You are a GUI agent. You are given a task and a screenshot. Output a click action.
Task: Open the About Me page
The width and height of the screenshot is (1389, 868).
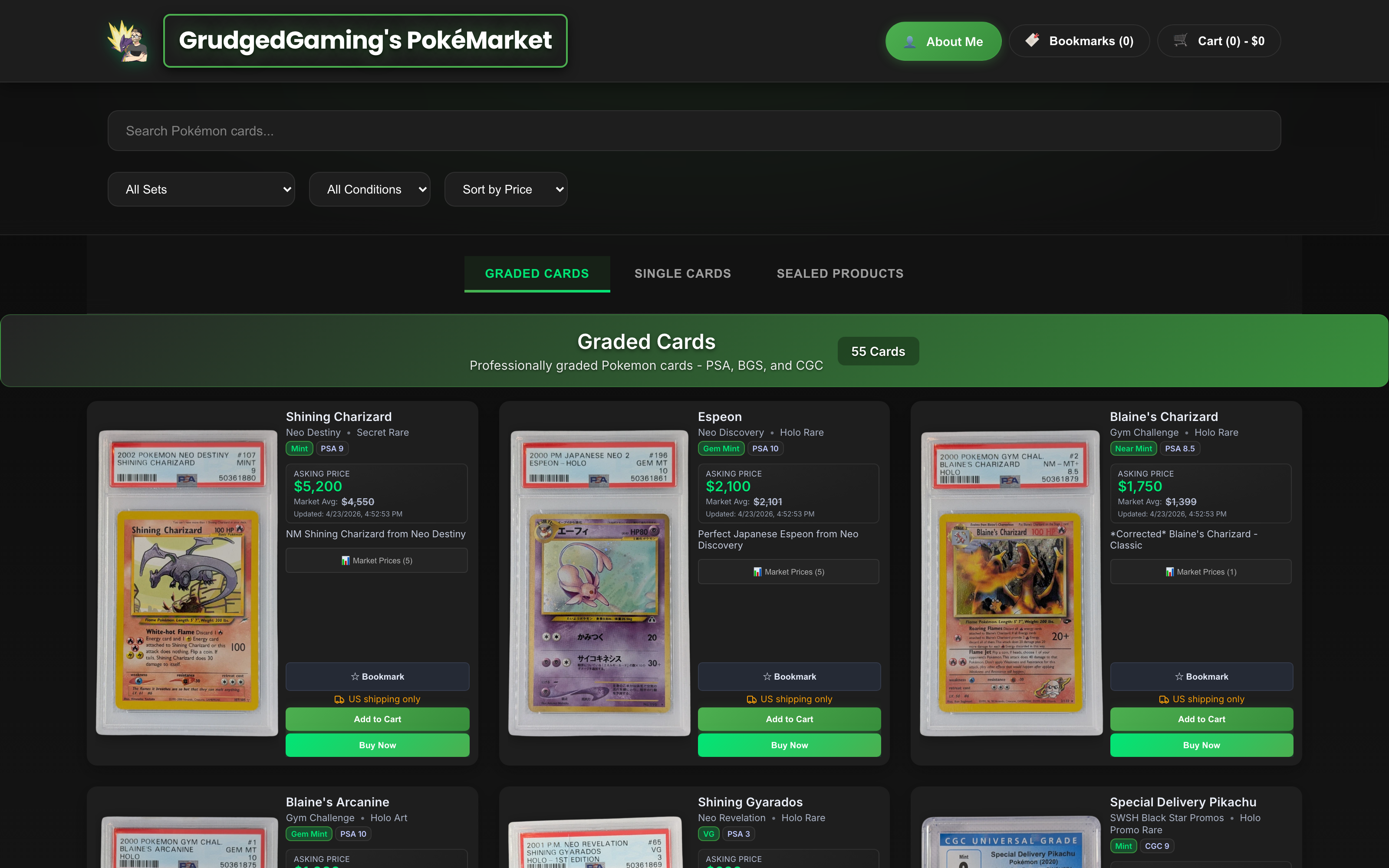(944, 41)
